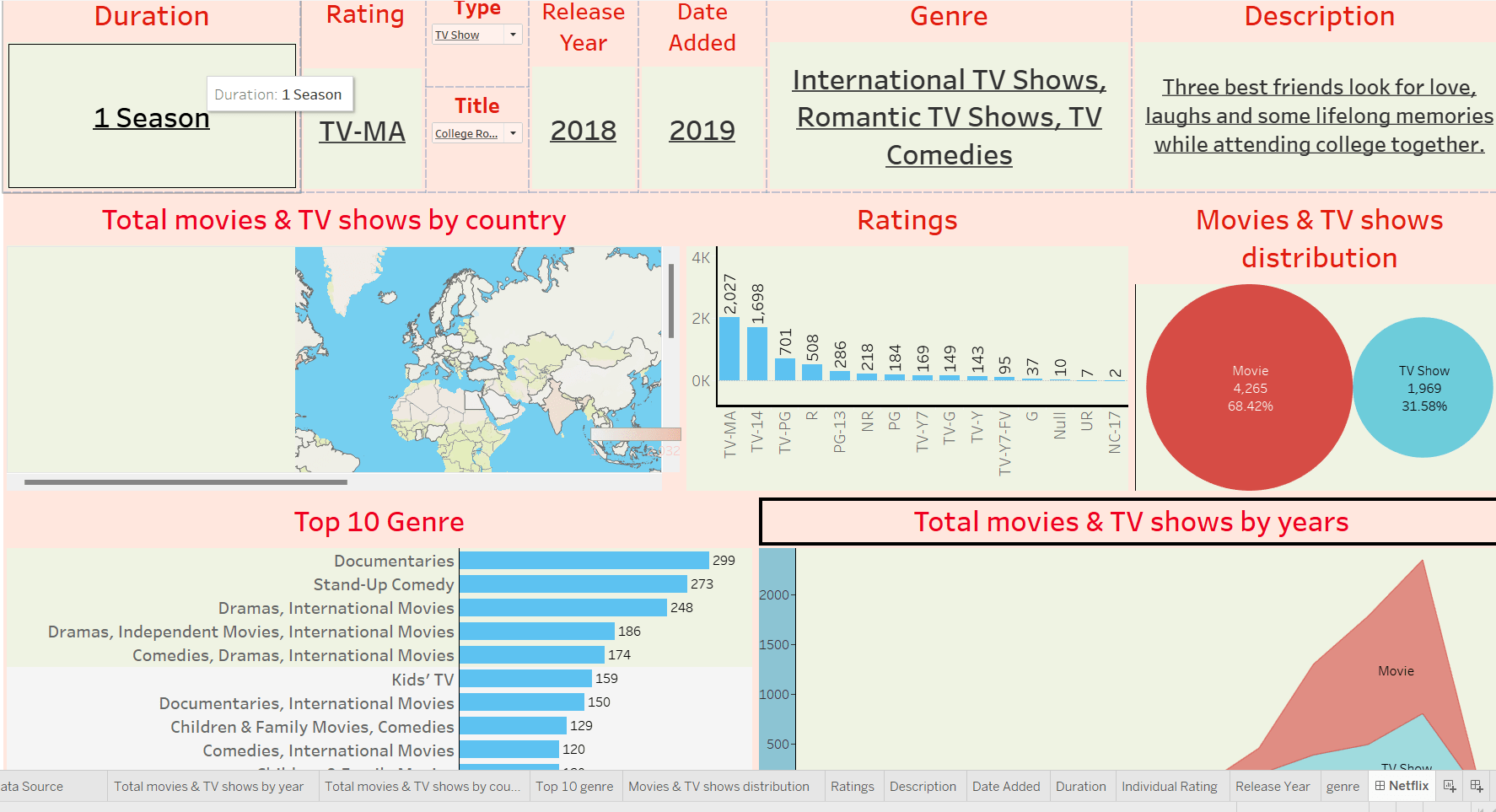The height and width of the screenshot is (812, 1496).
Task: Open Movies & TV shows distribution tab
Action: click(x=718, y=787)
